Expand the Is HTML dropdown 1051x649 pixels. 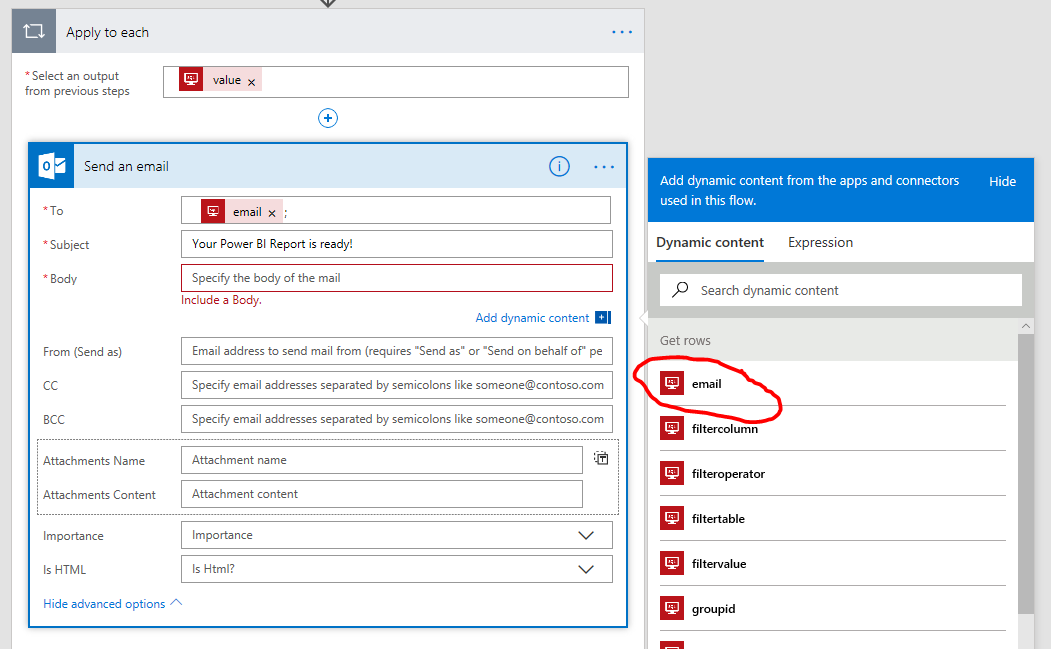click(586, 569)
